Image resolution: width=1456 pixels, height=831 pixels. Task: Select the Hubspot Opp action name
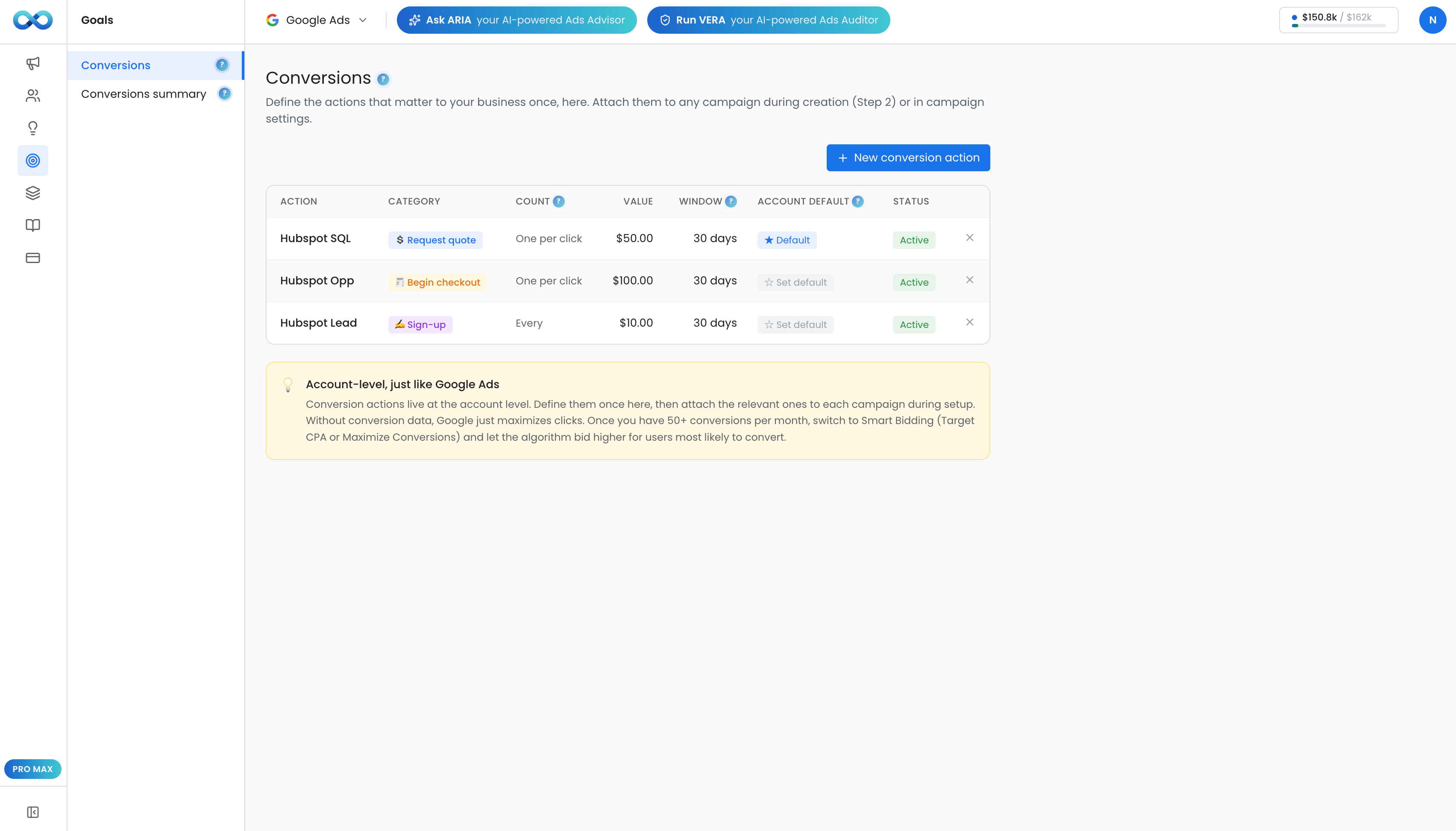tap(317, 281)
